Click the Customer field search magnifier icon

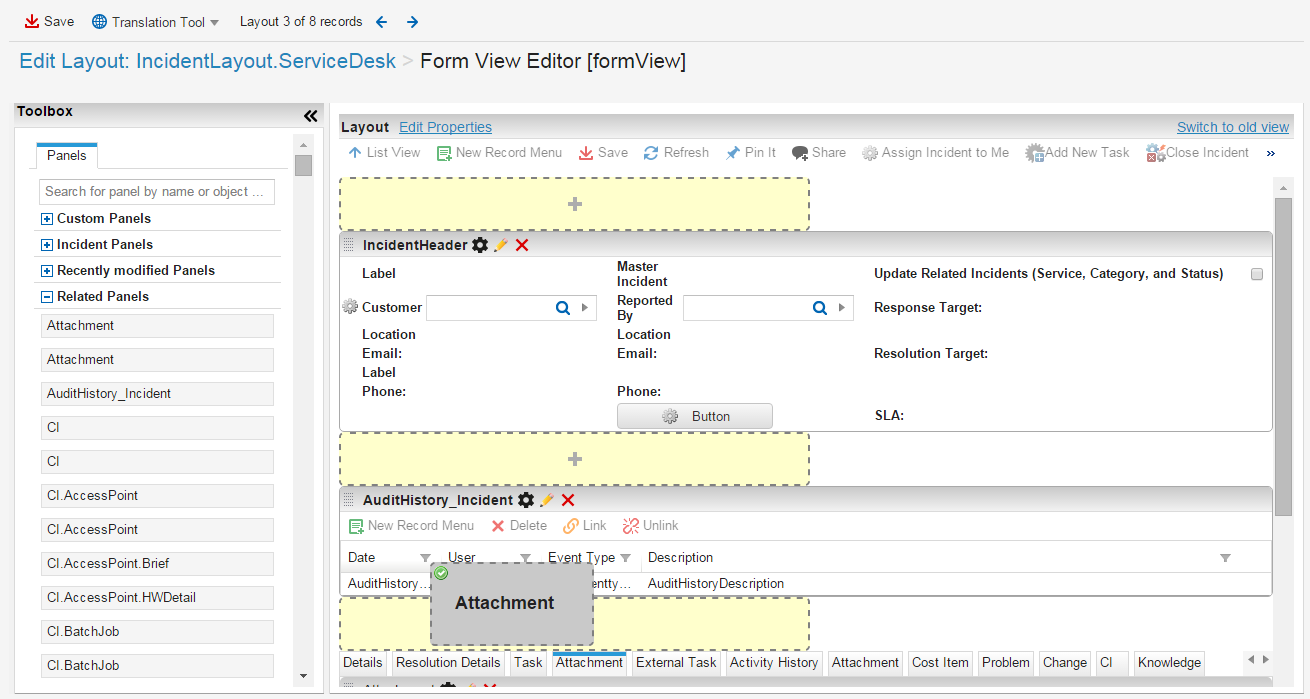tap(563, 308)
